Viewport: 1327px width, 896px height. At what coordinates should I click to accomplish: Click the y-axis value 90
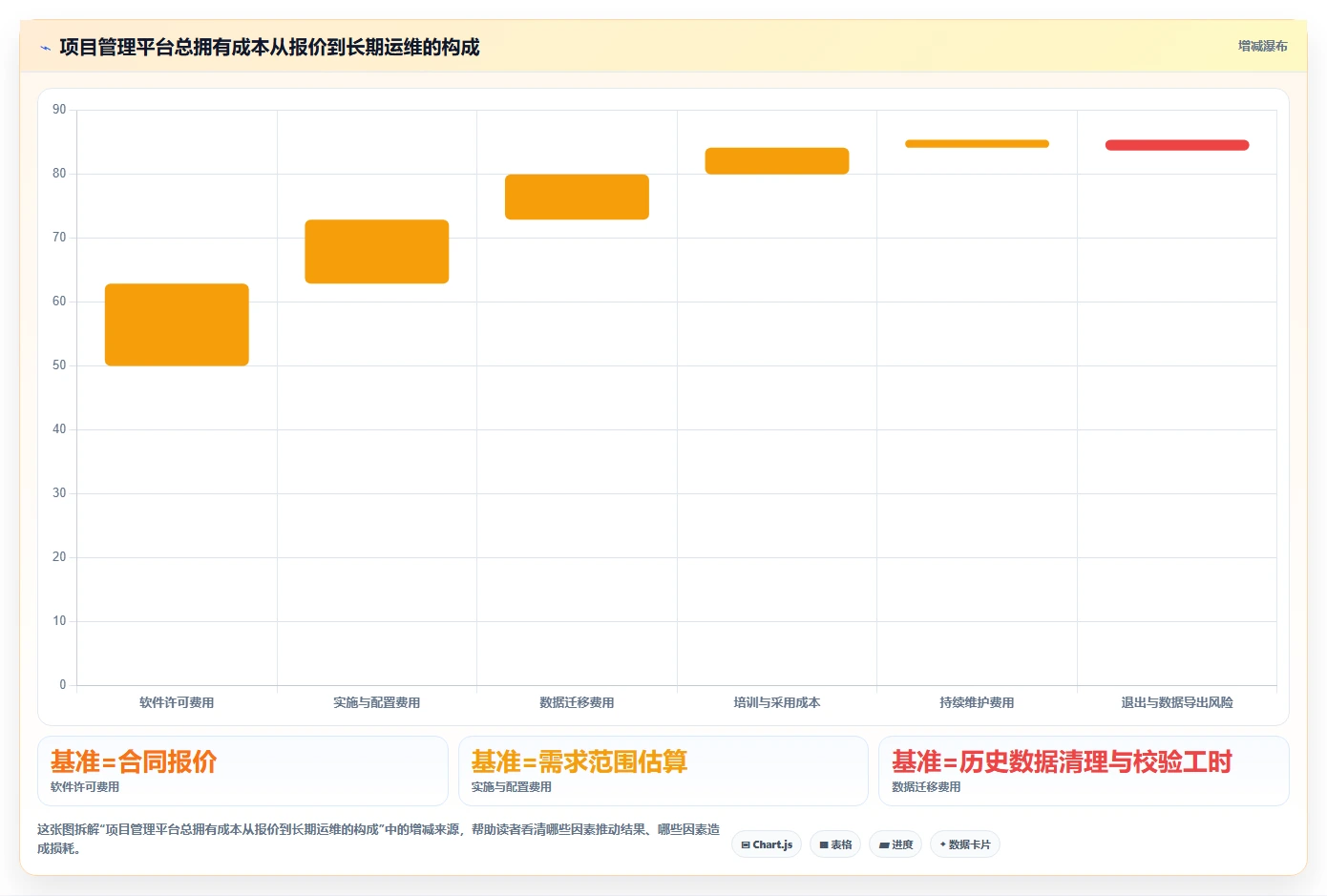tap(59, 110)
